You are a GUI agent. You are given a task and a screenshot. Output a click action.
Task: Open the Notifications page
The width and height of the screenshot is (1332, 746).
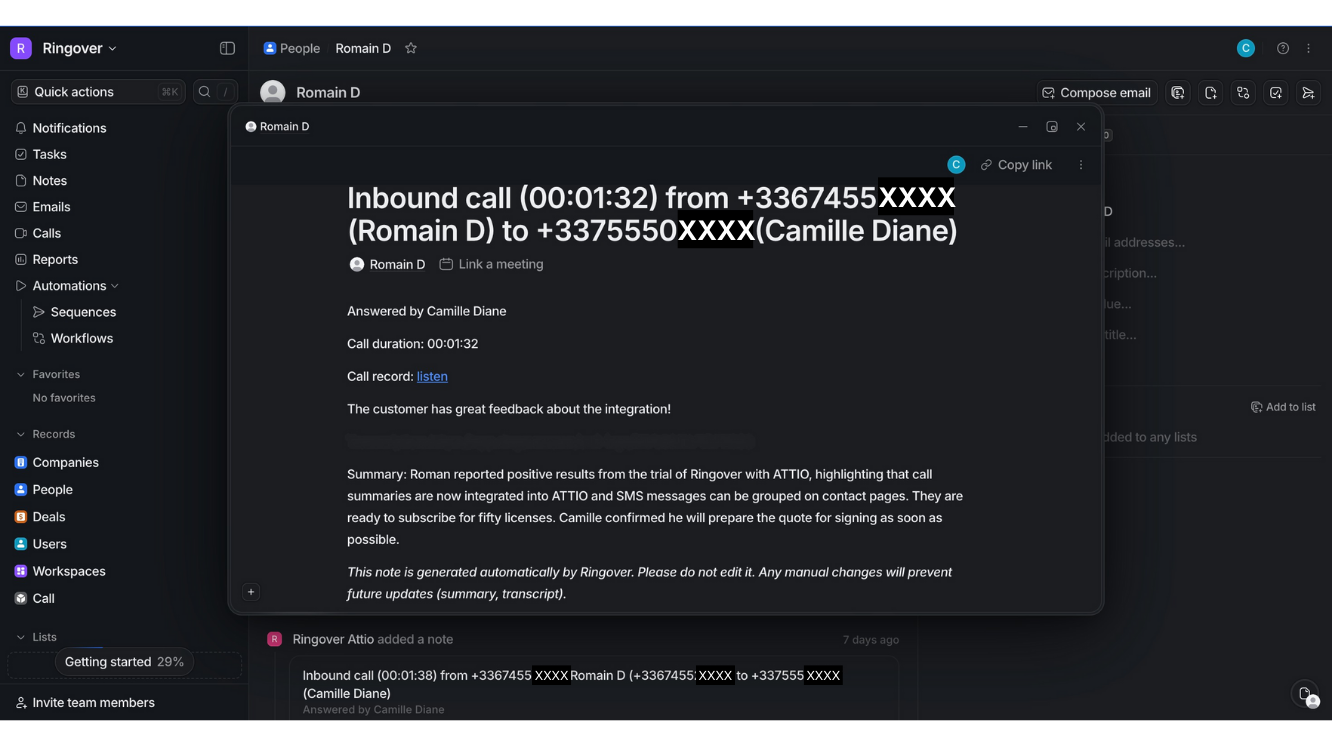click(x=69, y=128)
